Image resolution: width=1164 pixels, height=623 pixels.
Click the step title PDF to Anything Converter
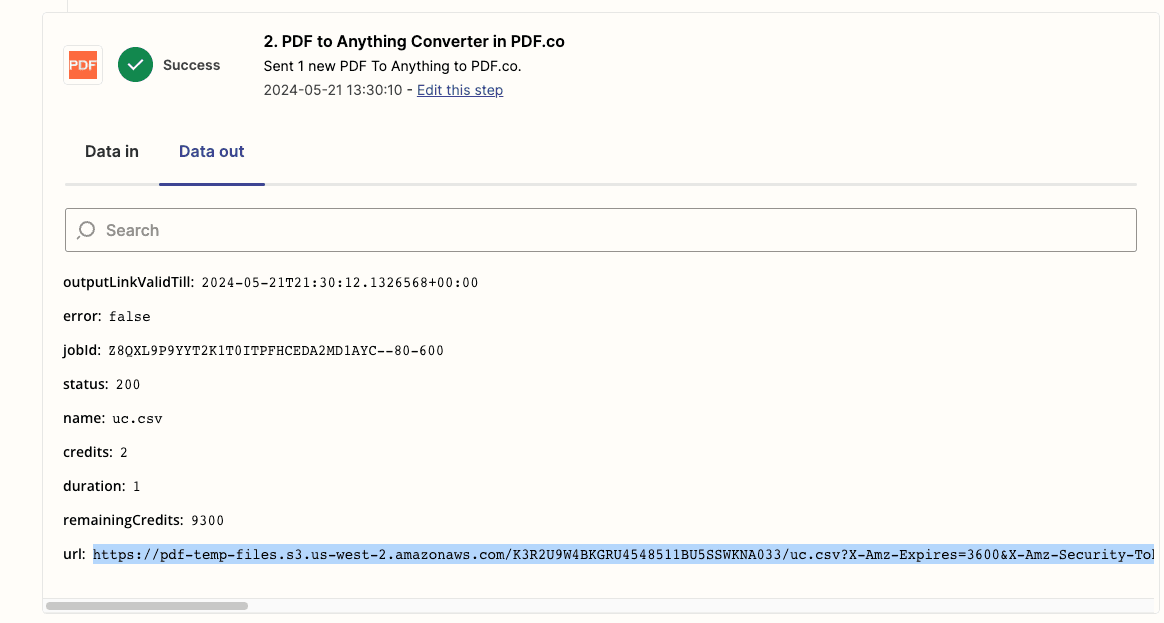point(413,41)
